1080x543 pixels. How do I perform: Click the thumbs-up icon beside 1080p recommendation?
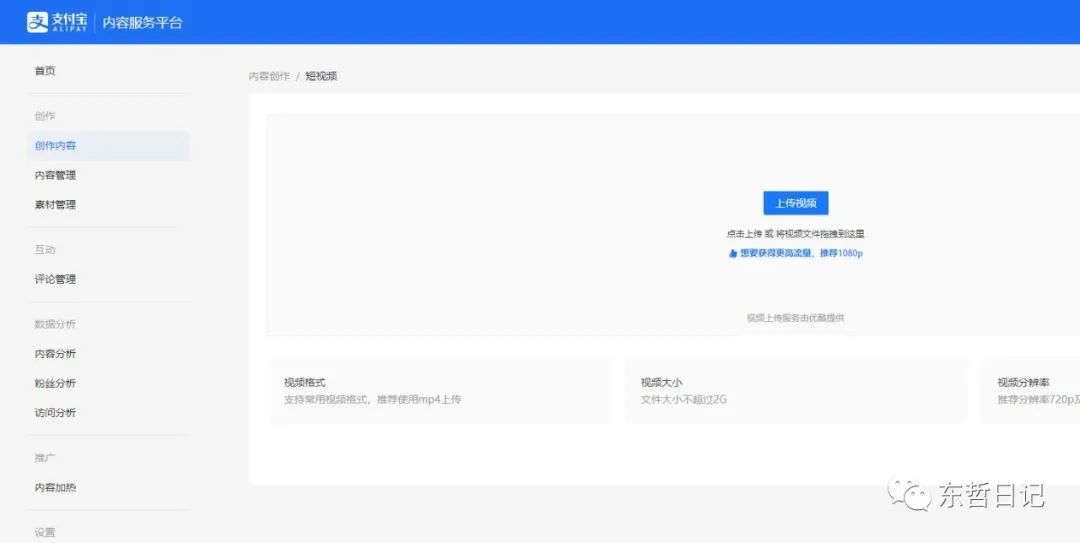coord(733,254)
